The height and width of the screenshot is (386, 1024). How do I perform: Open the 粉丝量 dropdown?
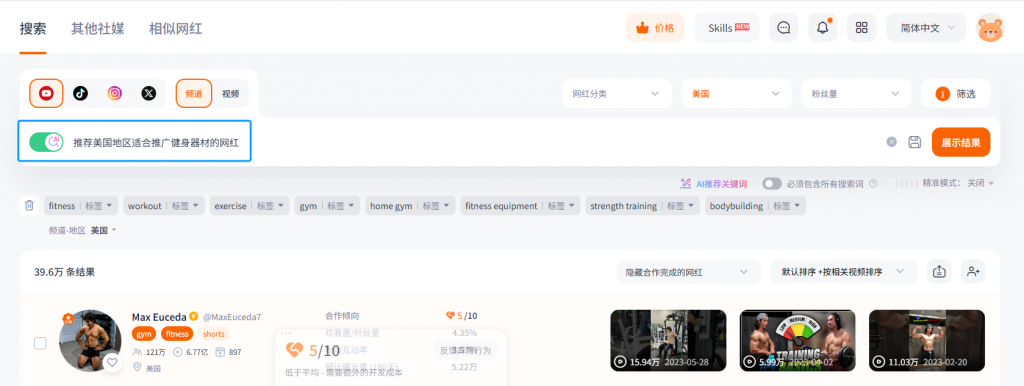pos(856,93)
